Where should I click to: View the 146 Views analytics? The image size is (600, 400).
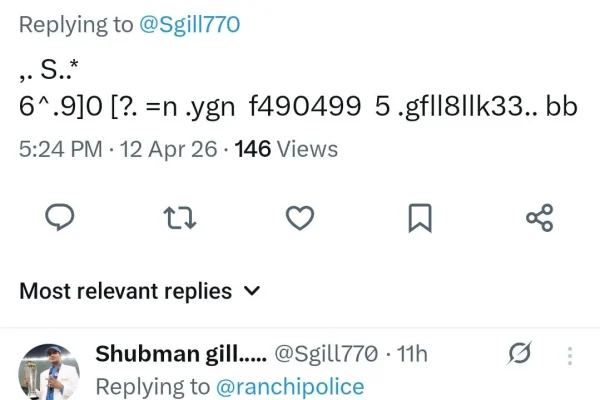point(286,149)
